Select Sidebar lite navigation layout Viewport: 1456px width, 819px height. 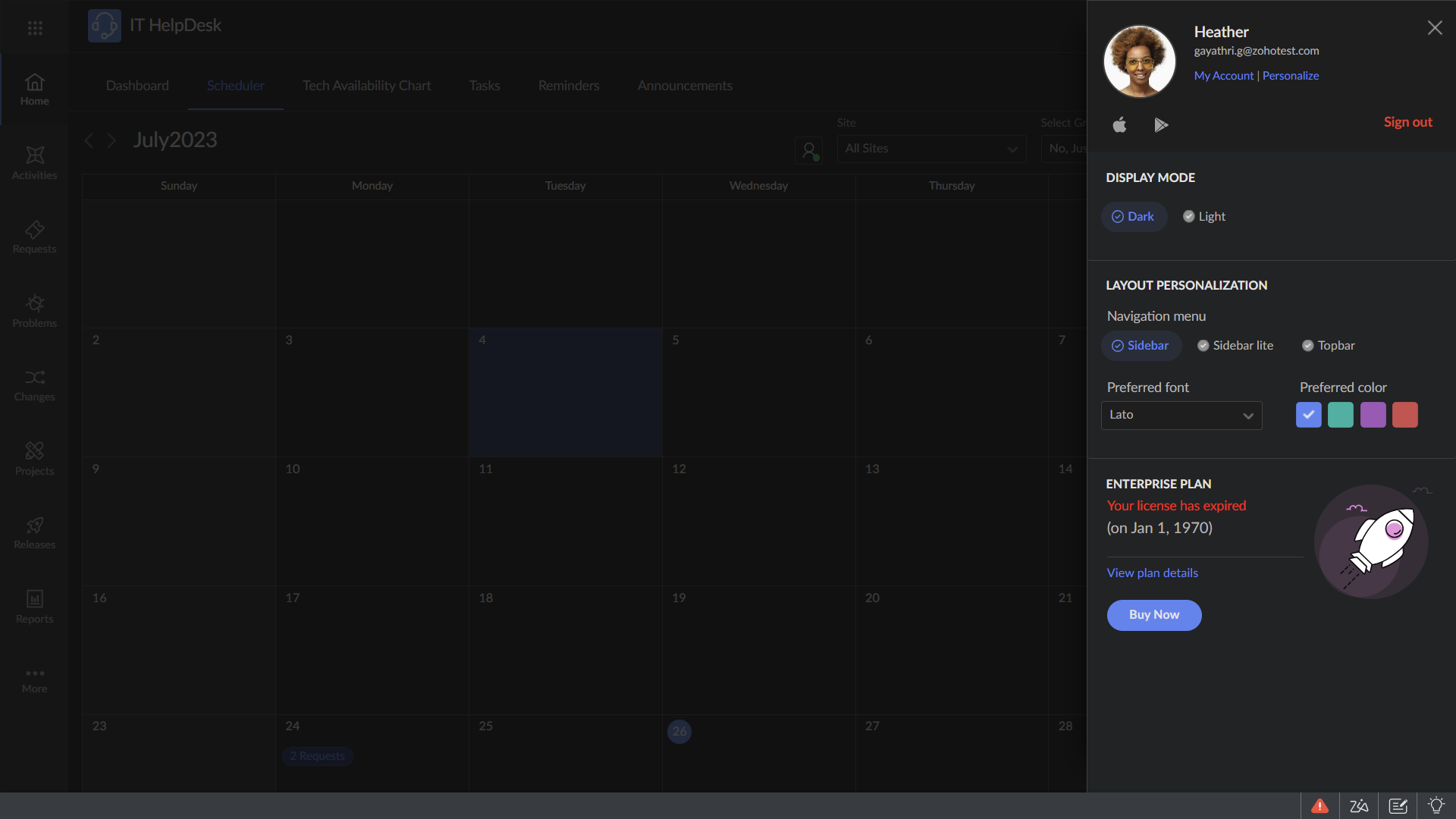click(1235, 345)
